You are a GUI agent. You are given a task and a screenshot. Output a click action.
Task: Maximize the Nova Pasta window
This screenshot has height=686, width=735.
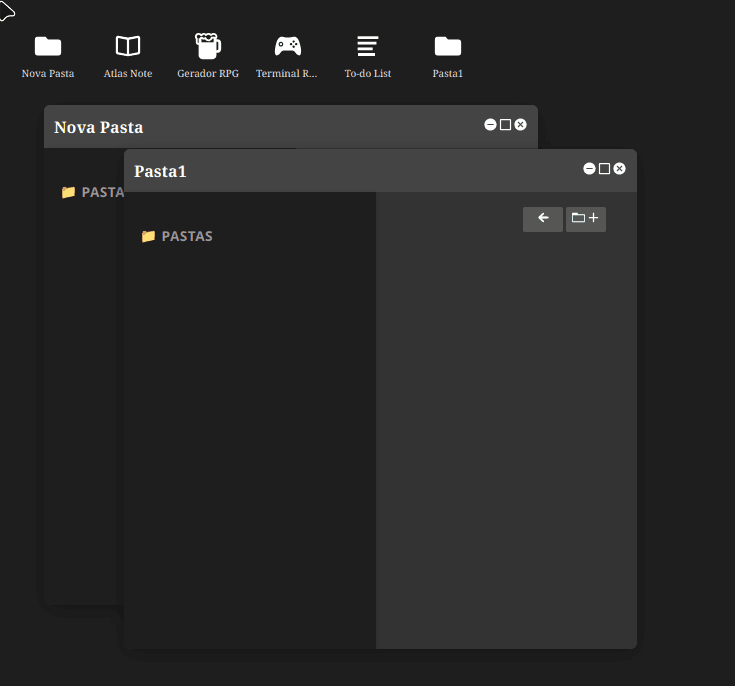505,125
